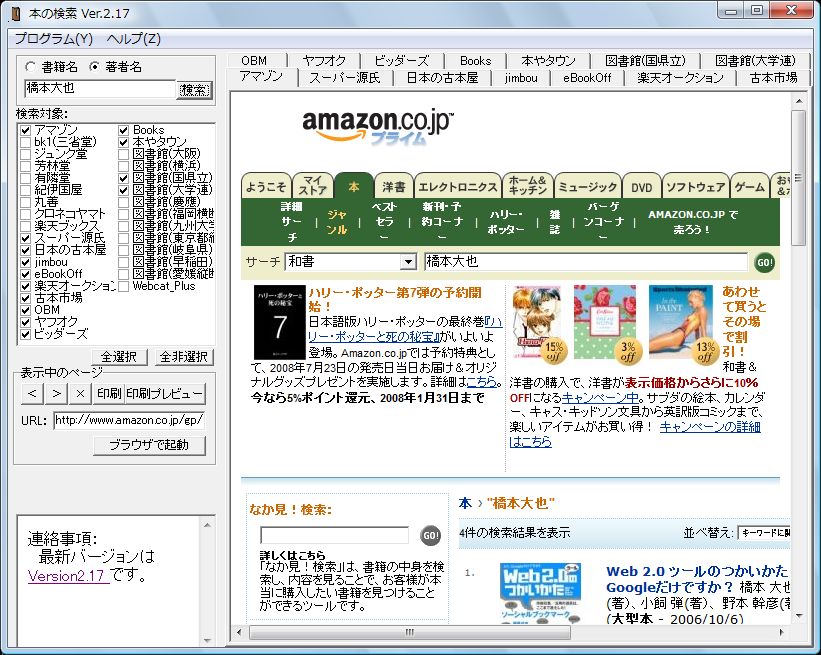Switch to the 日本の古本屋 tab
This screenshot has height=655, width=821.
(442, 78)
